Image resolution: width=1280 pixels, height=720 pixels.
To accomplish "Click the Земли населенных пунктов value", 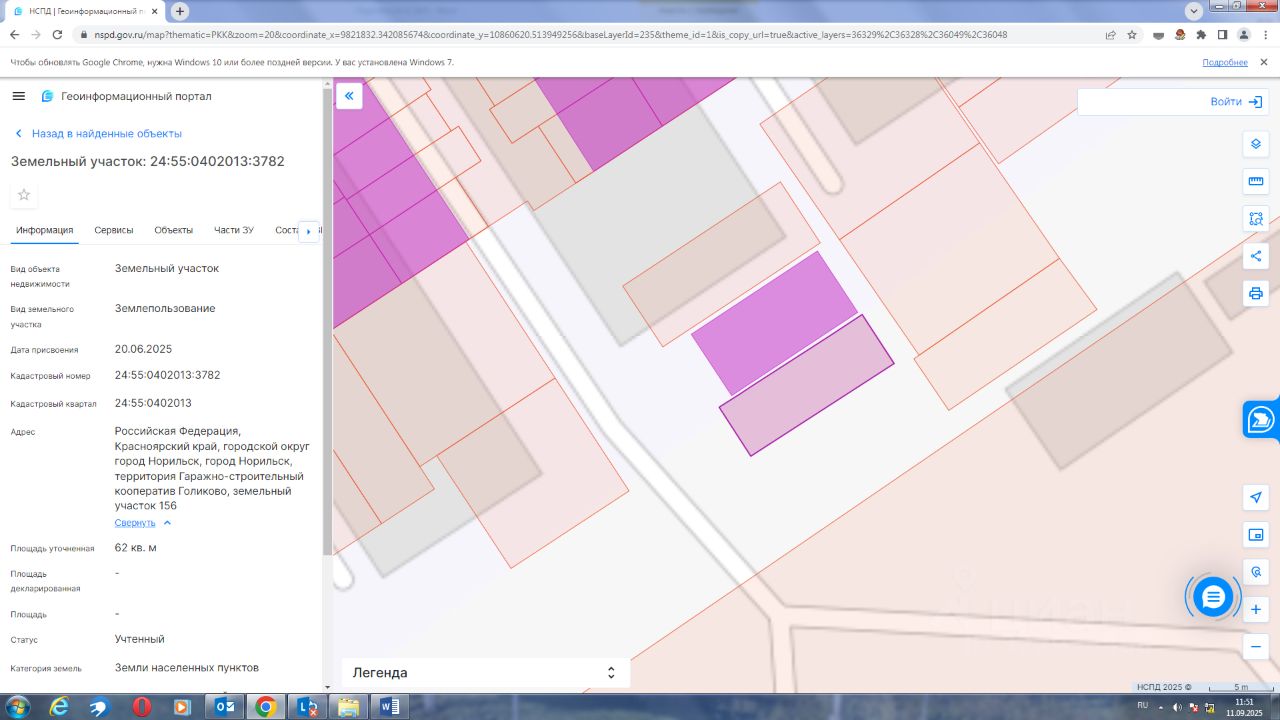I will [187, 667].
